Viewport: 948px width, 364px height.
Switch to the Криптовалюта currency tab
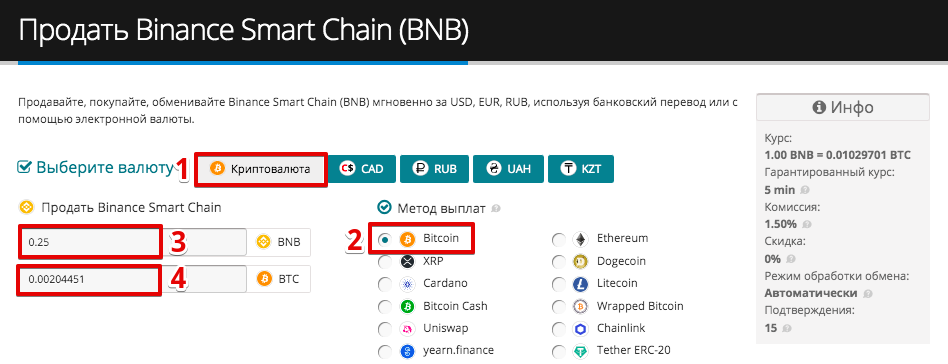pyautogui.click(x=260, y=169)
